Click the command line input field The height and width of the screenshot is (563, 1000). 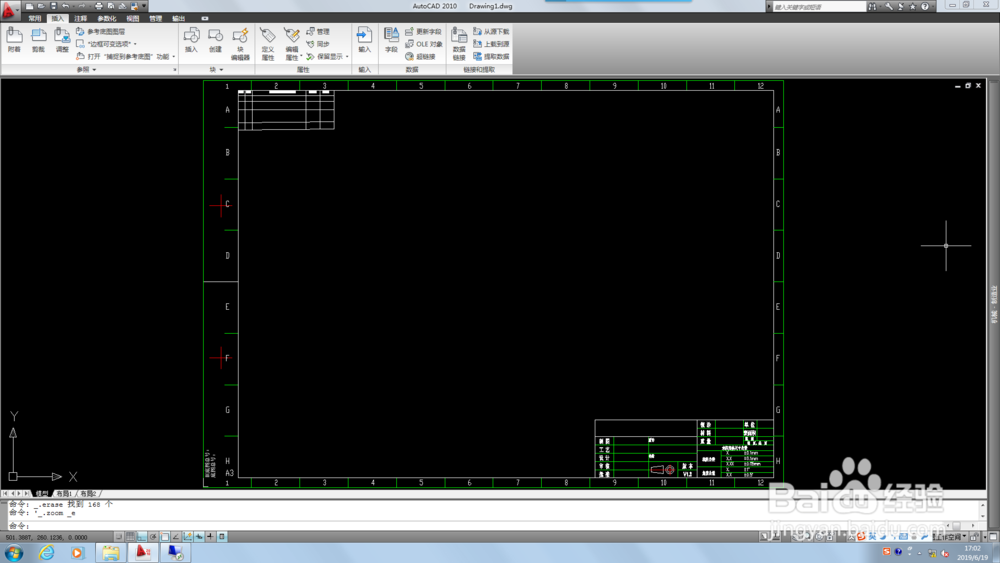[x=491, y=525]
